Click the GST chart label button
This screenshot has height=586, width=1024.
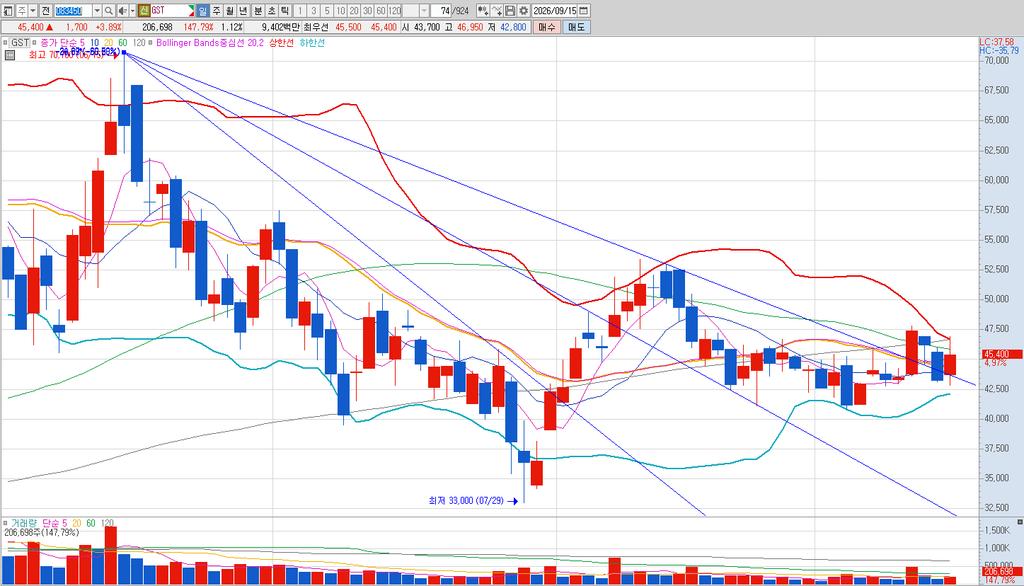point(20,43)
